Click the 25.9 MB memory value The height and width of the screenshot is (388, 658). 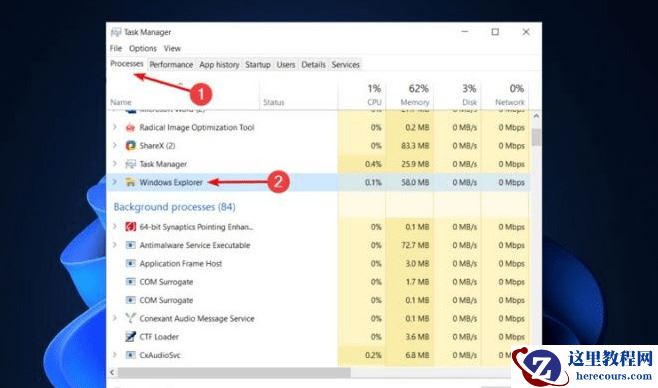(x=415, y=164)
